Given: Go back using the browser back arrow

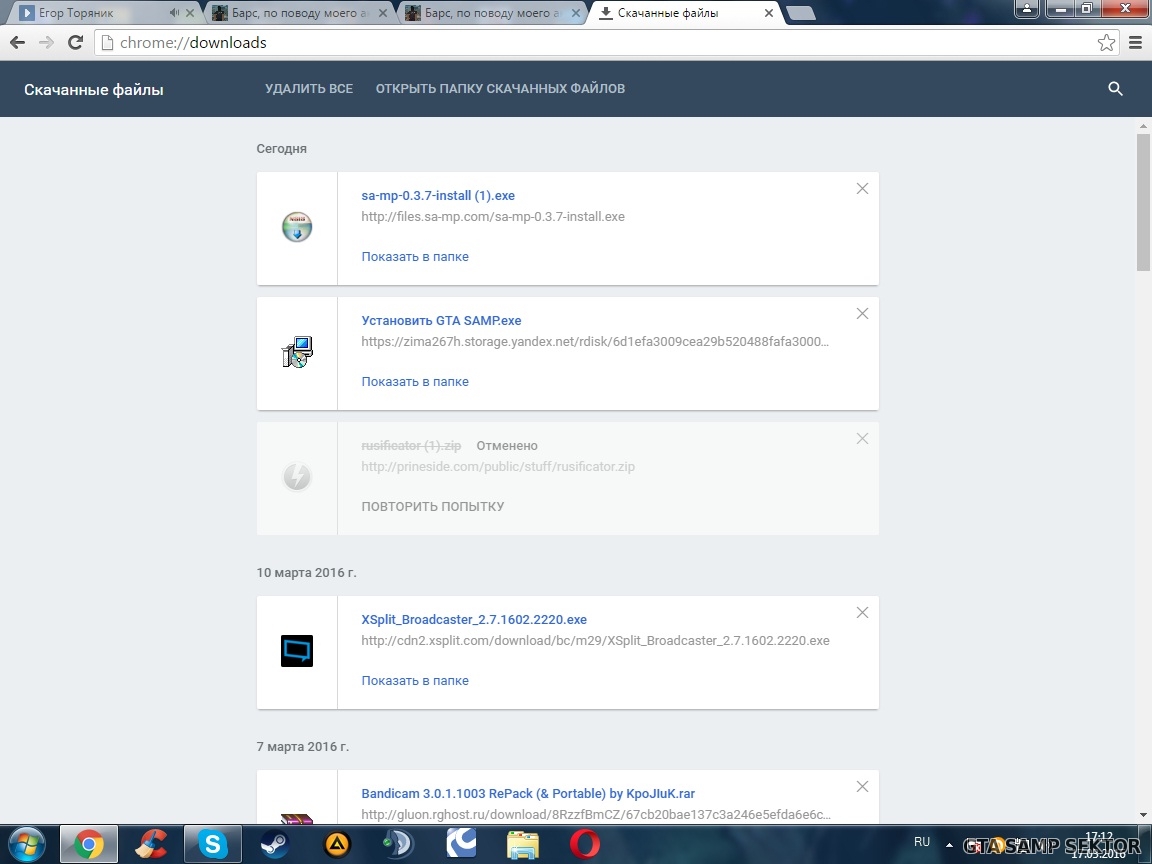Looking at the screenshot, I should click(x=17, y=43).
